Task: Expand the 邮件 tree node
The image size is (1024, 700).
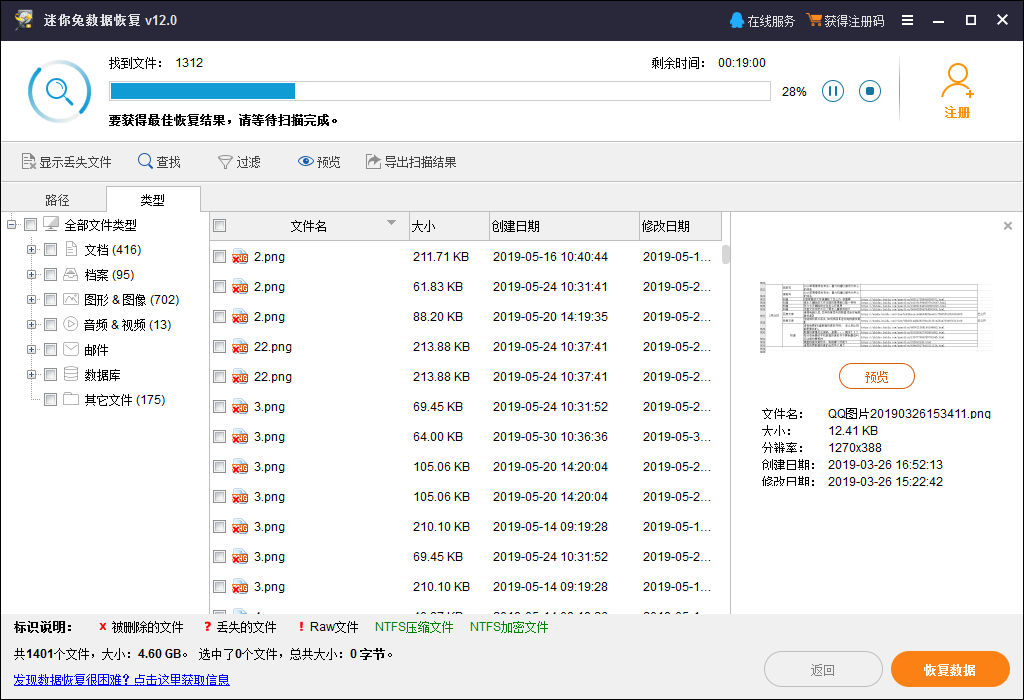Action: (x=31, y=349)
